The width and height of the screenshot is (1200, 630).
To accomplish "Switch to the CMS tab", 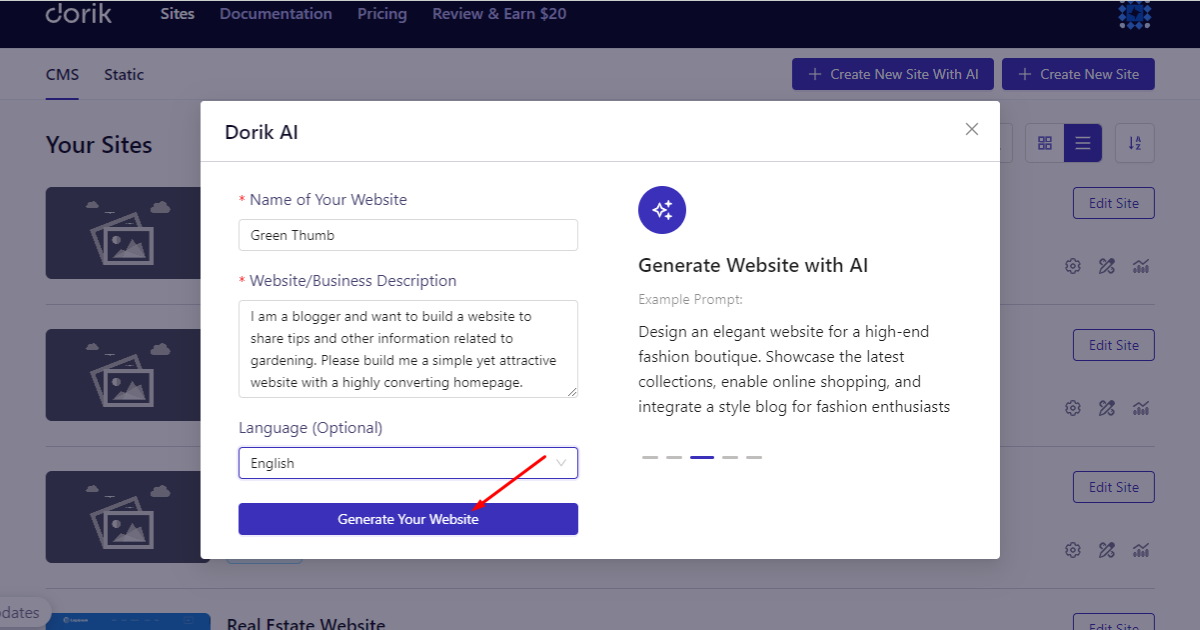I will (62, 75).
